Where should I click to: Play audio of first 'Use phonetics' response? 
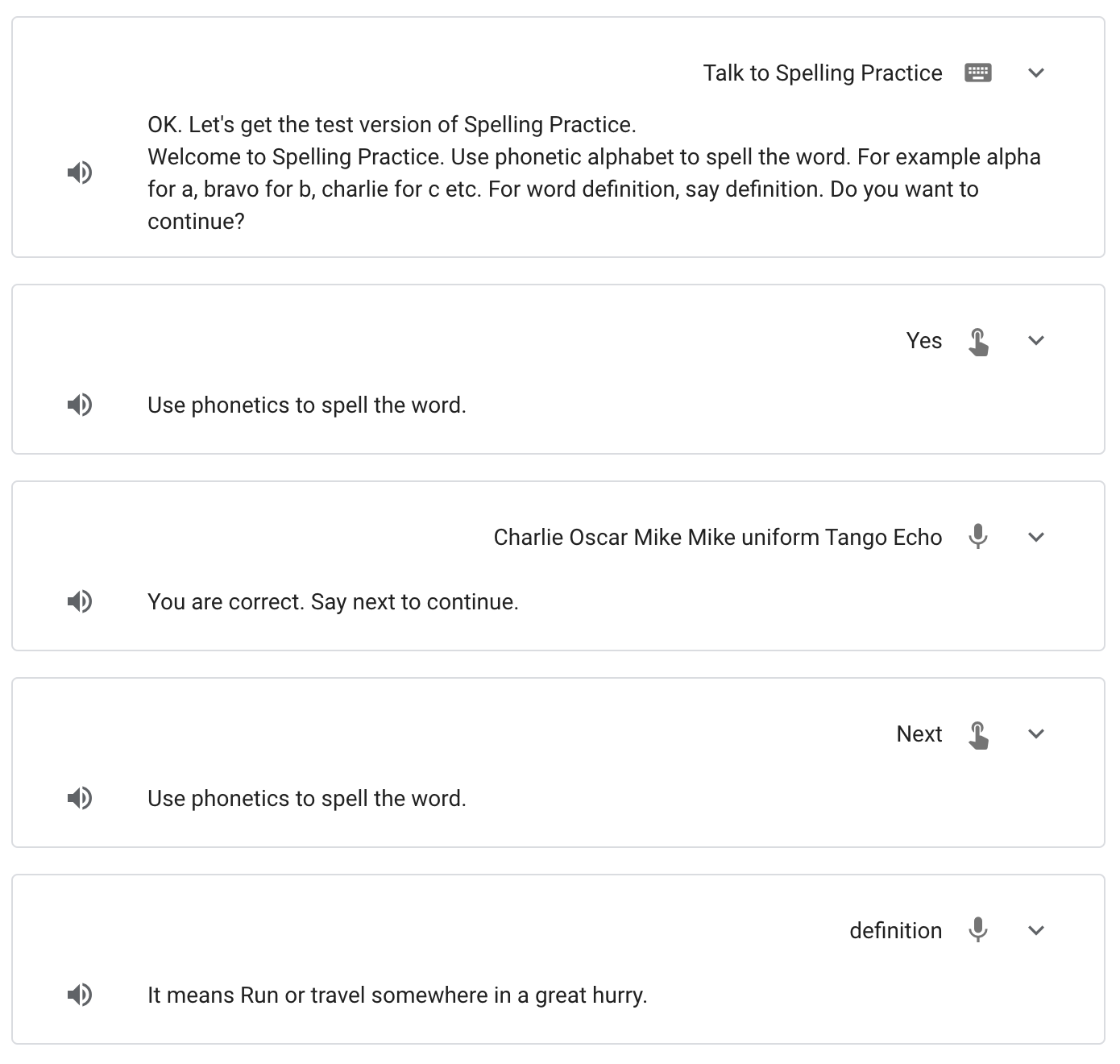[x=80, y=405]
